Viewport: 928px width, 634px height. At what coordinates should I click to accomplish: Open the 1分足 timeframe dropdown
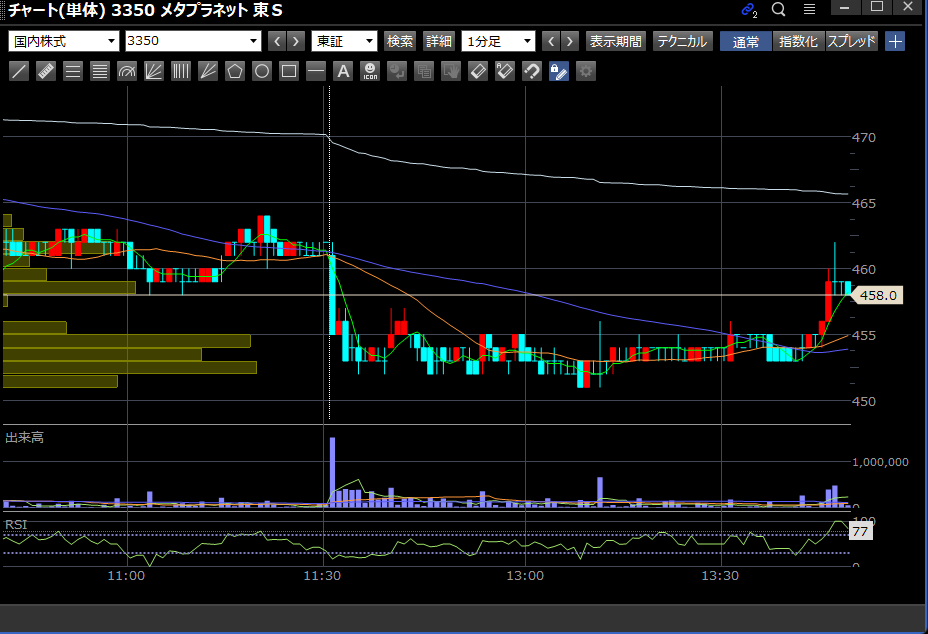tap(499, 42)
